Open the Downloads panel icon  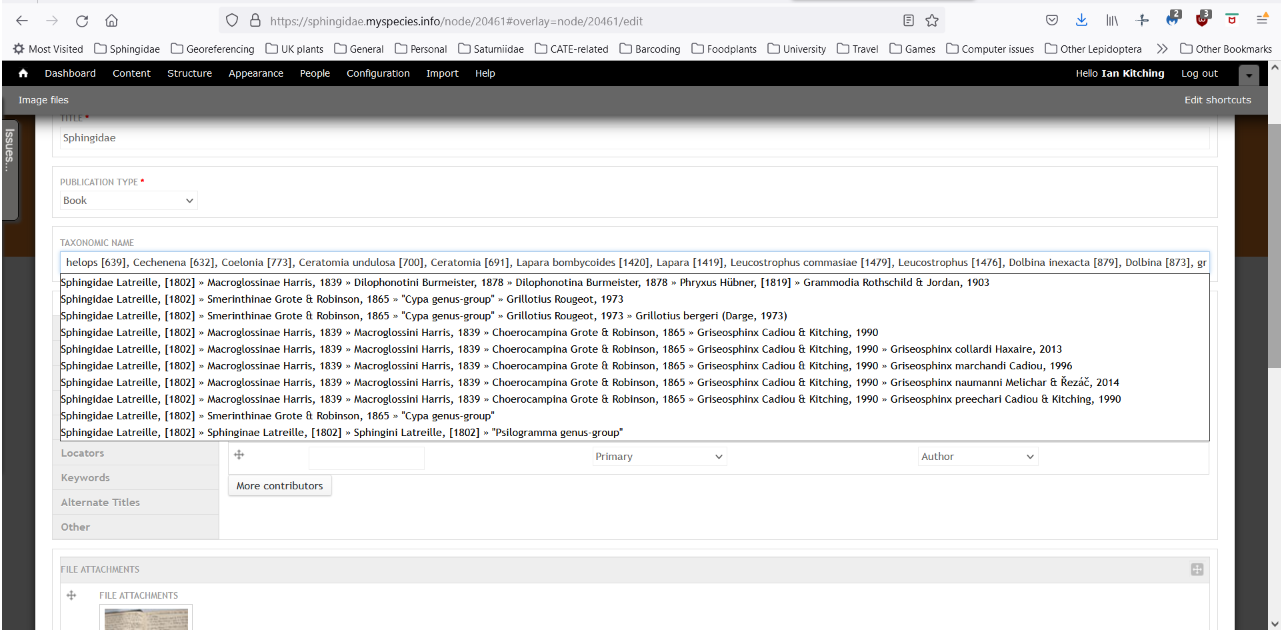tap(1081, 20)
